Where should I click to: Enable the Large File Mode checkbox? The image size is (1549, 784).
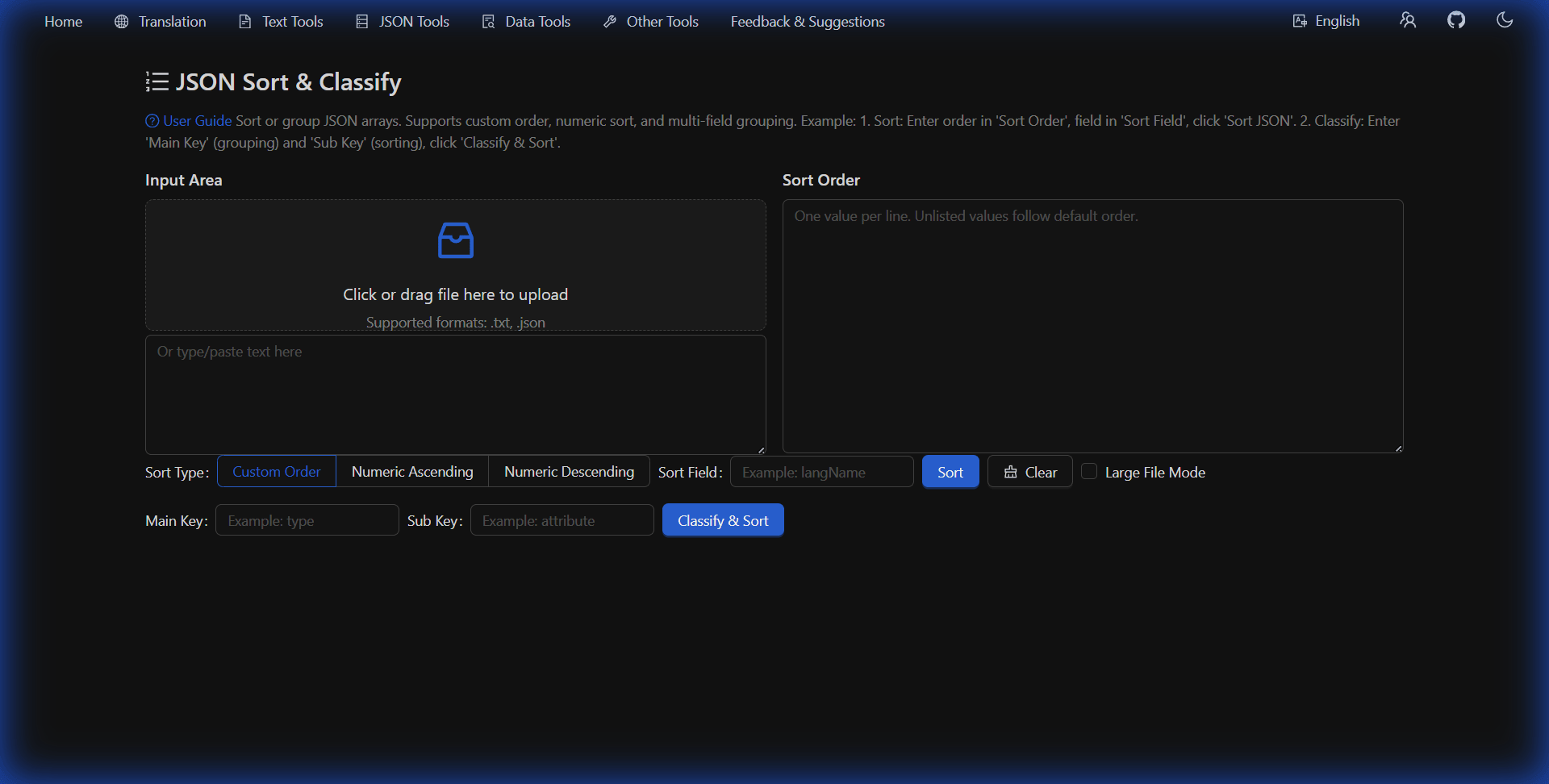coord(1090,470)
